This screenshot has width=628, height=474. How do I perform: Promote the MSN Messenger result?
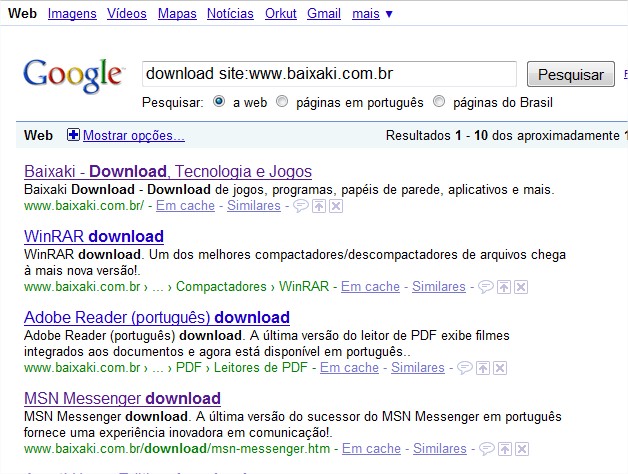[505, 449]
